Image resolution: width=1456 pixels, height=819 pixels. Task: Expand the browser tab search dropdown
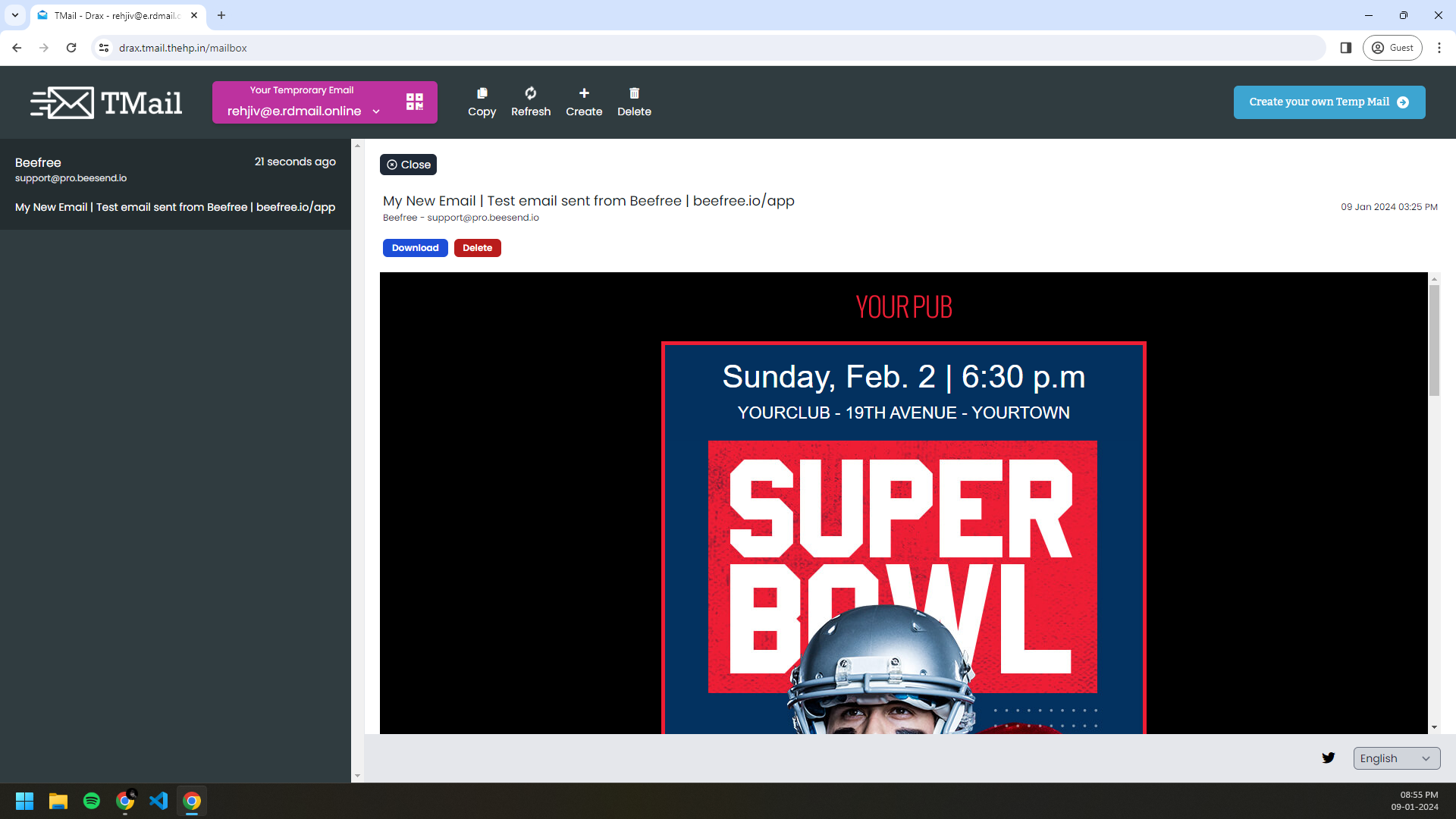click(14, 15)
